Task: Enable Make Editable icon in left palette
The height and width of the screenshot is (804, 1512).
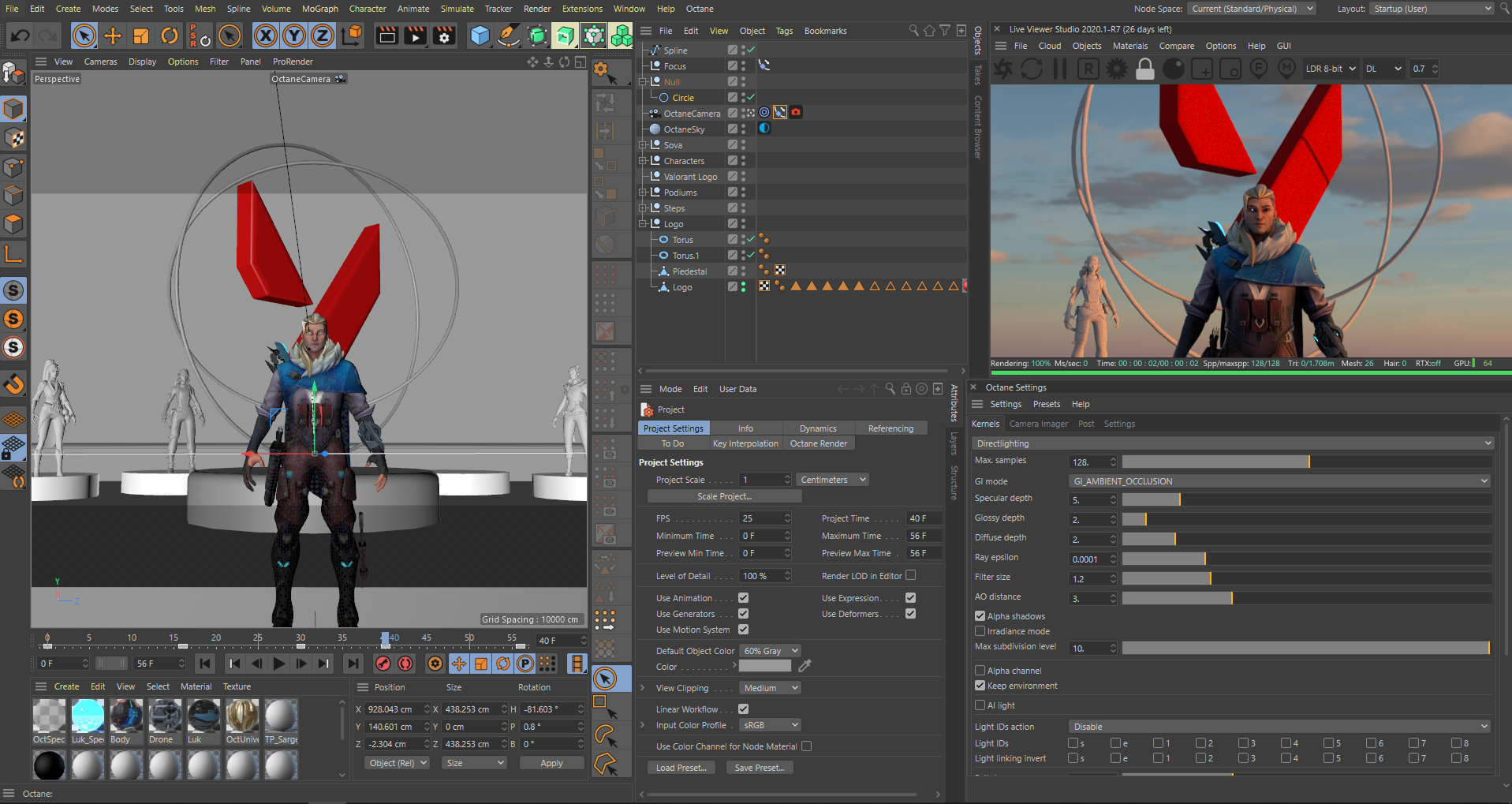Action: click(13, 74)
